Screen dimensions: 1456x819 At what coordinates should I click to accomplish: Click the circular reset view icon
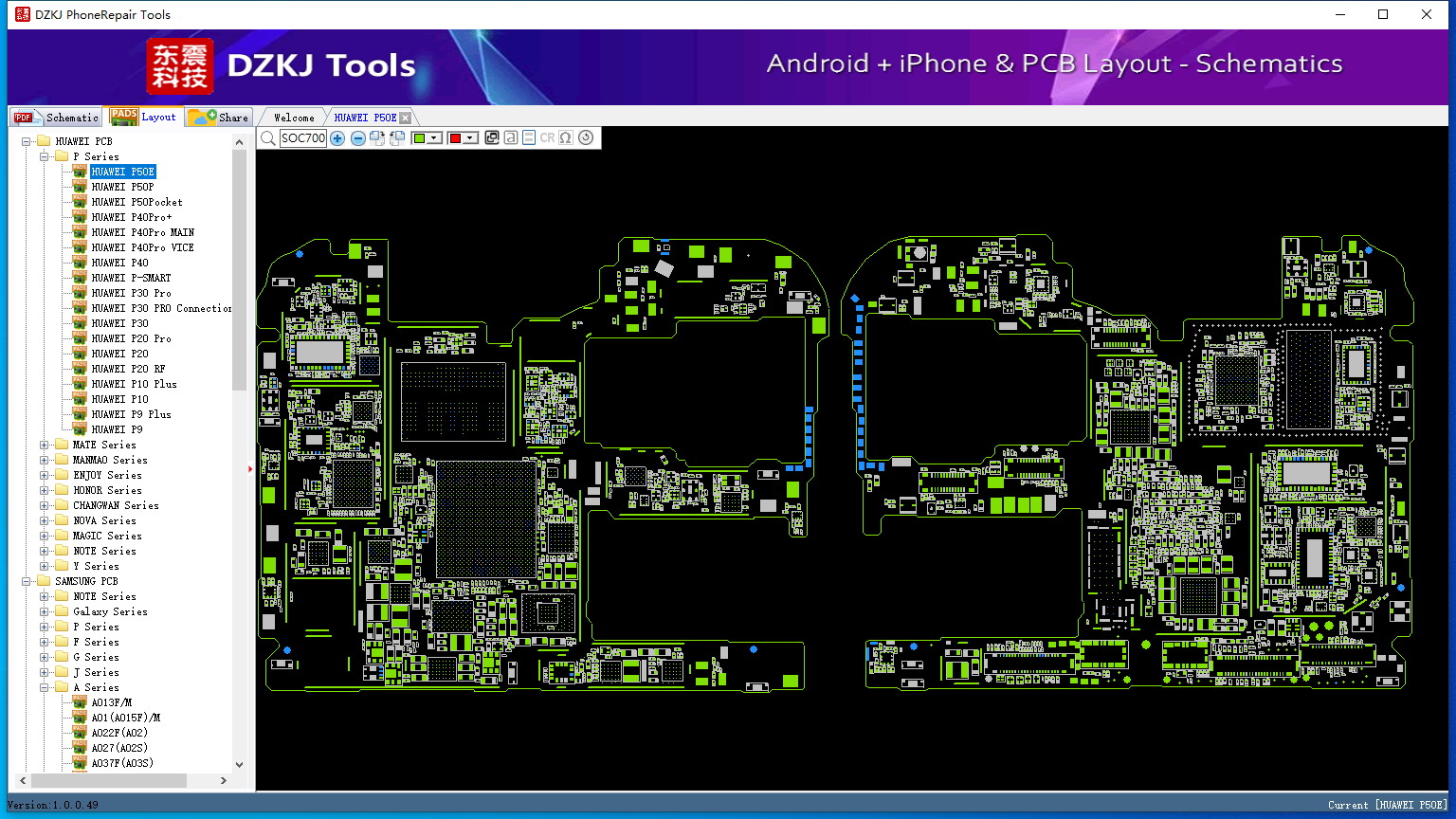tap(586, 138)
